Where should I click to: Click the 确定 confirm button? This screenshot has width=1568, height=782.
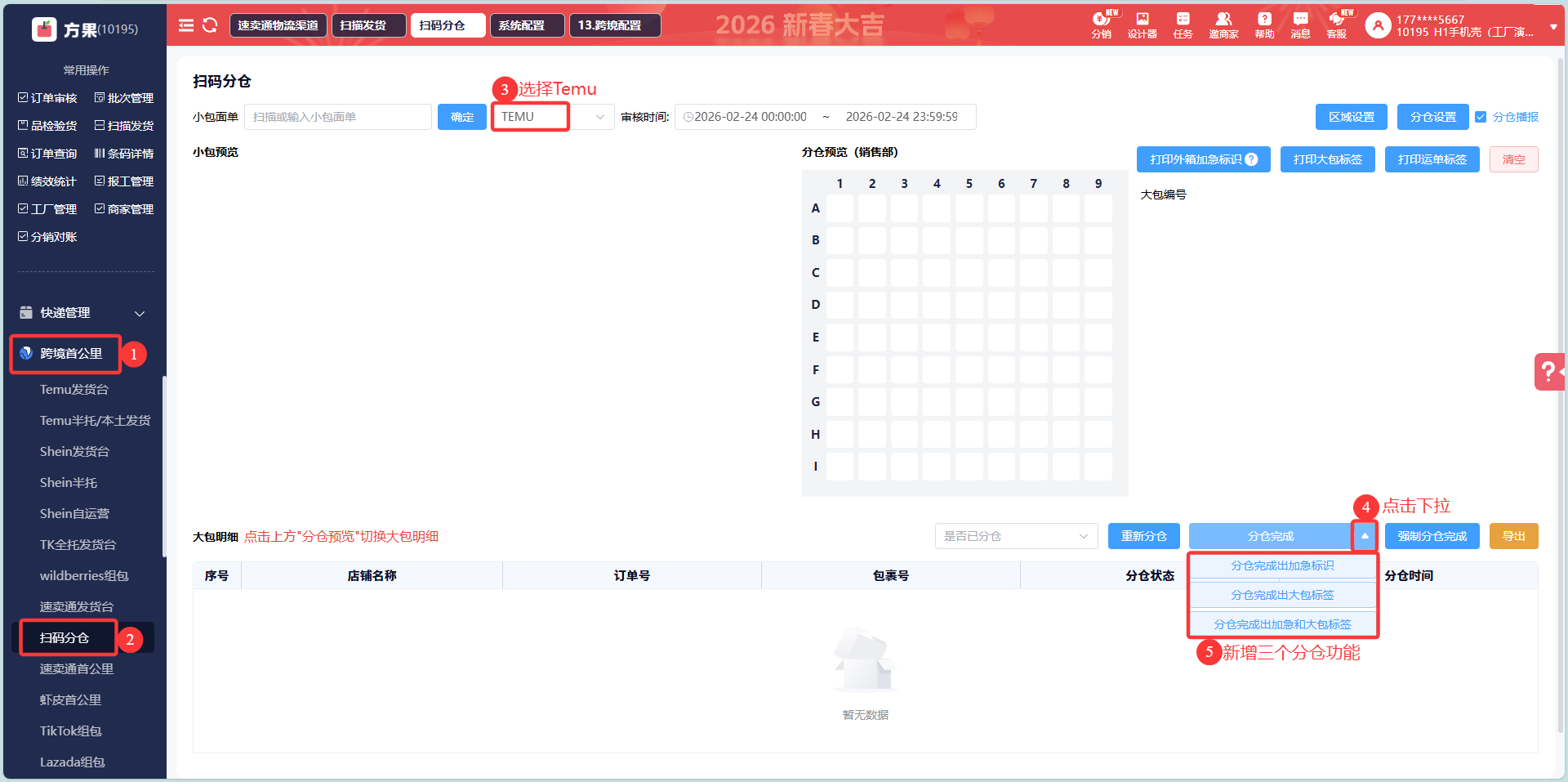pos(462,117)
